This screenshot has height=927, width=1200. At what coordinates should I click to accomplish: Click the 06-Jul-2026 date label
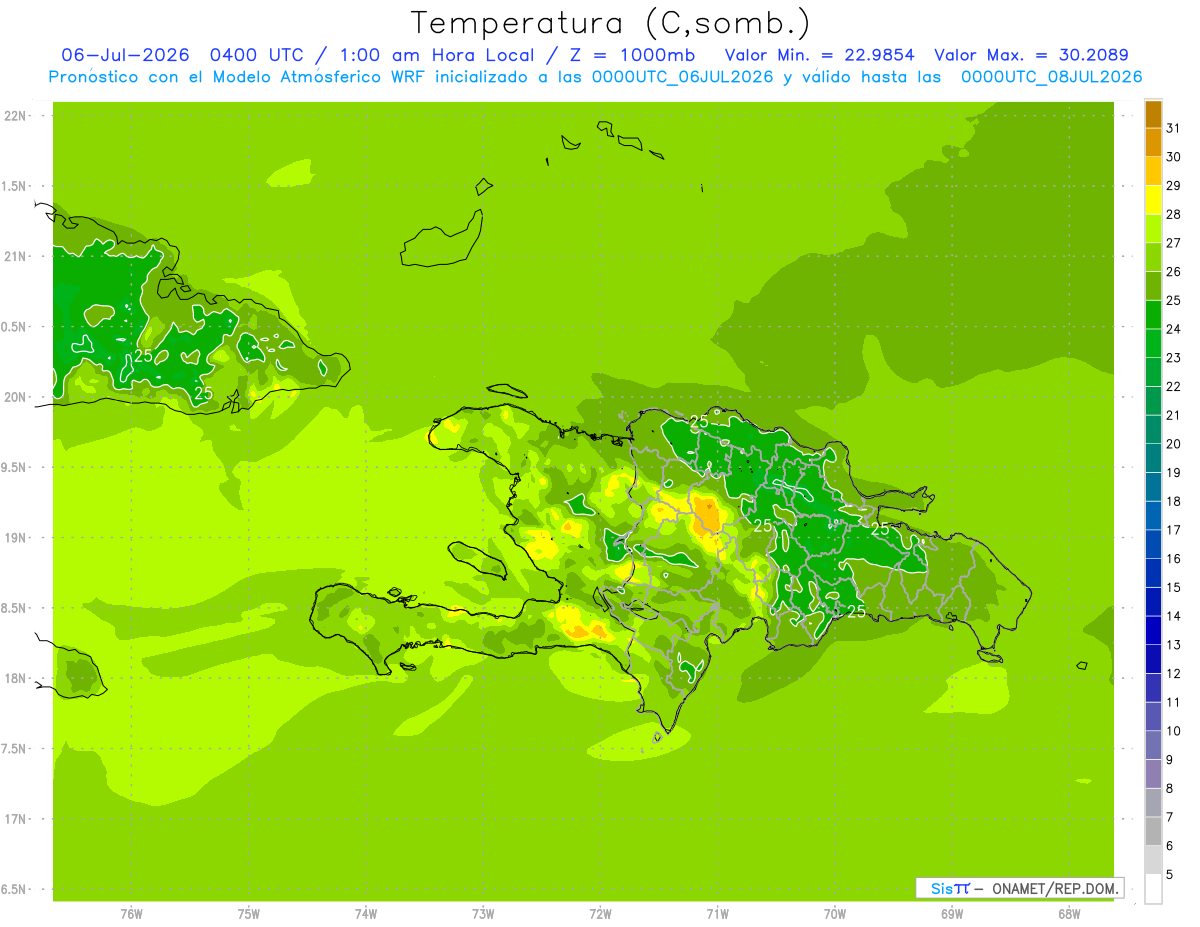[x=125, y=55]
